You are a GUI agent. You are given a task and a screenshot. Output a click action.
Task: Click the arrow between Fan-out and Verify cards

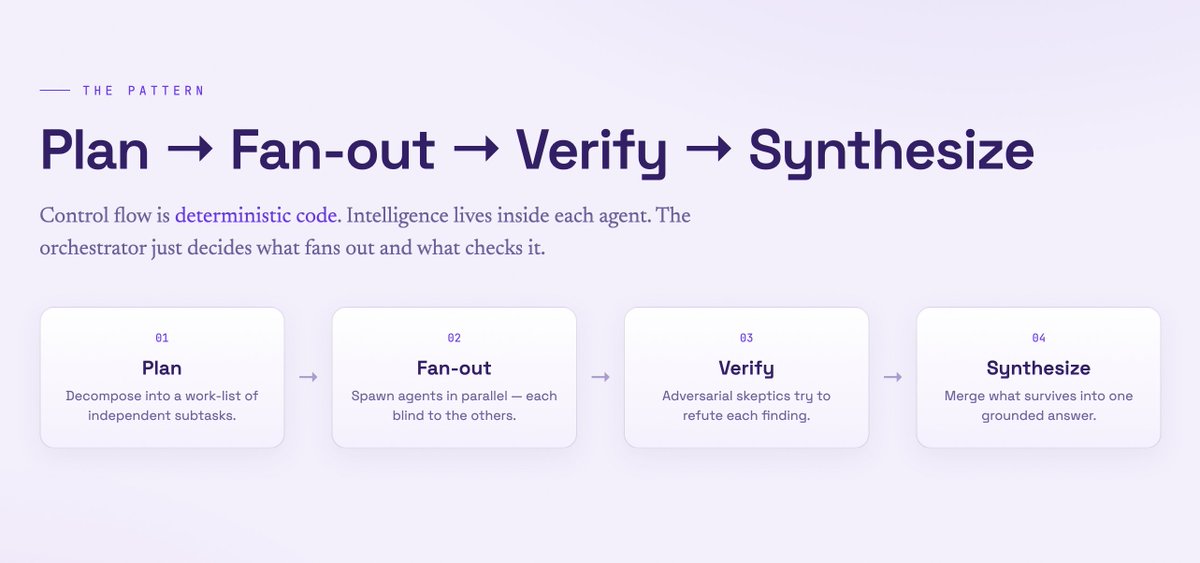pos(600,377)
